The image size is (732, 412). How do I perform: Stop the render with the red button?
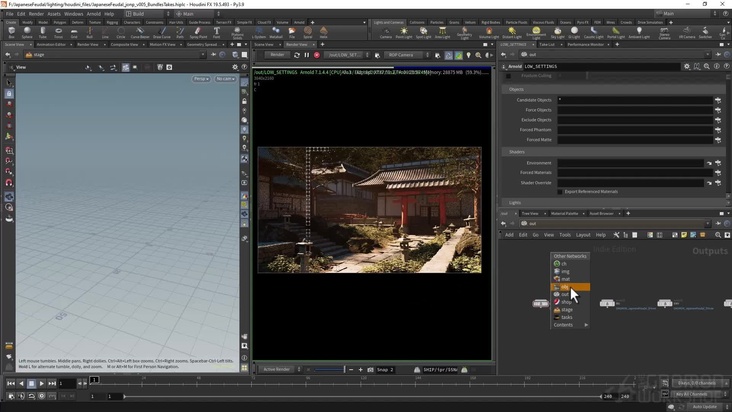coord(318,55)
